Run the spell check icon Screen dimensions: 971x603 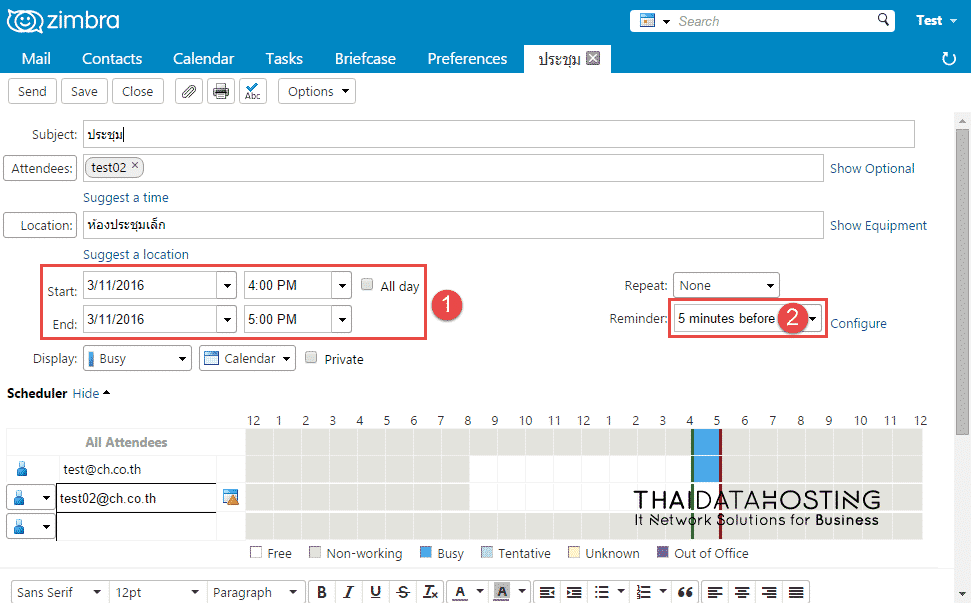point(252,91)
